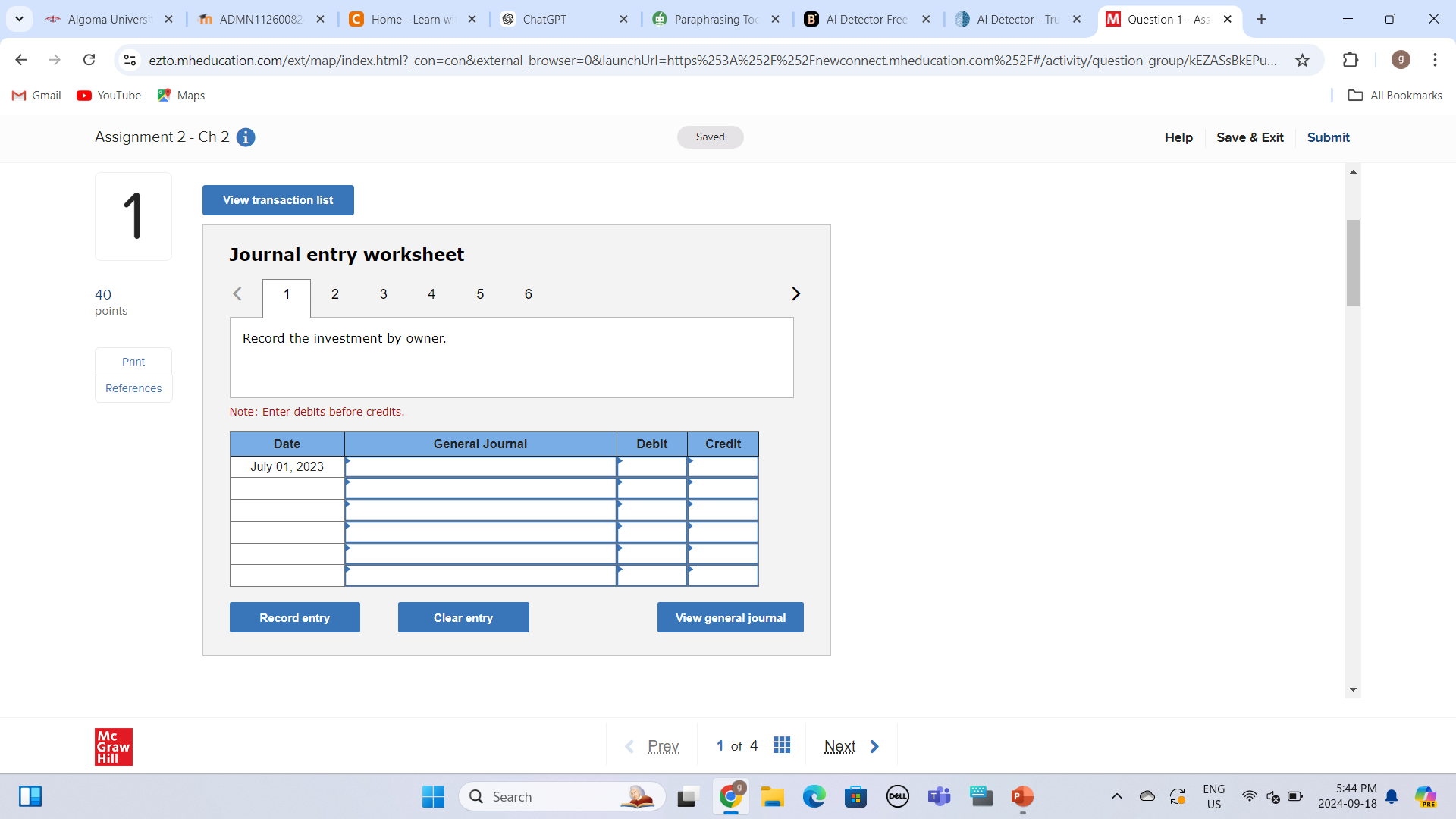Open File Explorer from the taskbar
1456x819 pixels.
click(773, 797)
